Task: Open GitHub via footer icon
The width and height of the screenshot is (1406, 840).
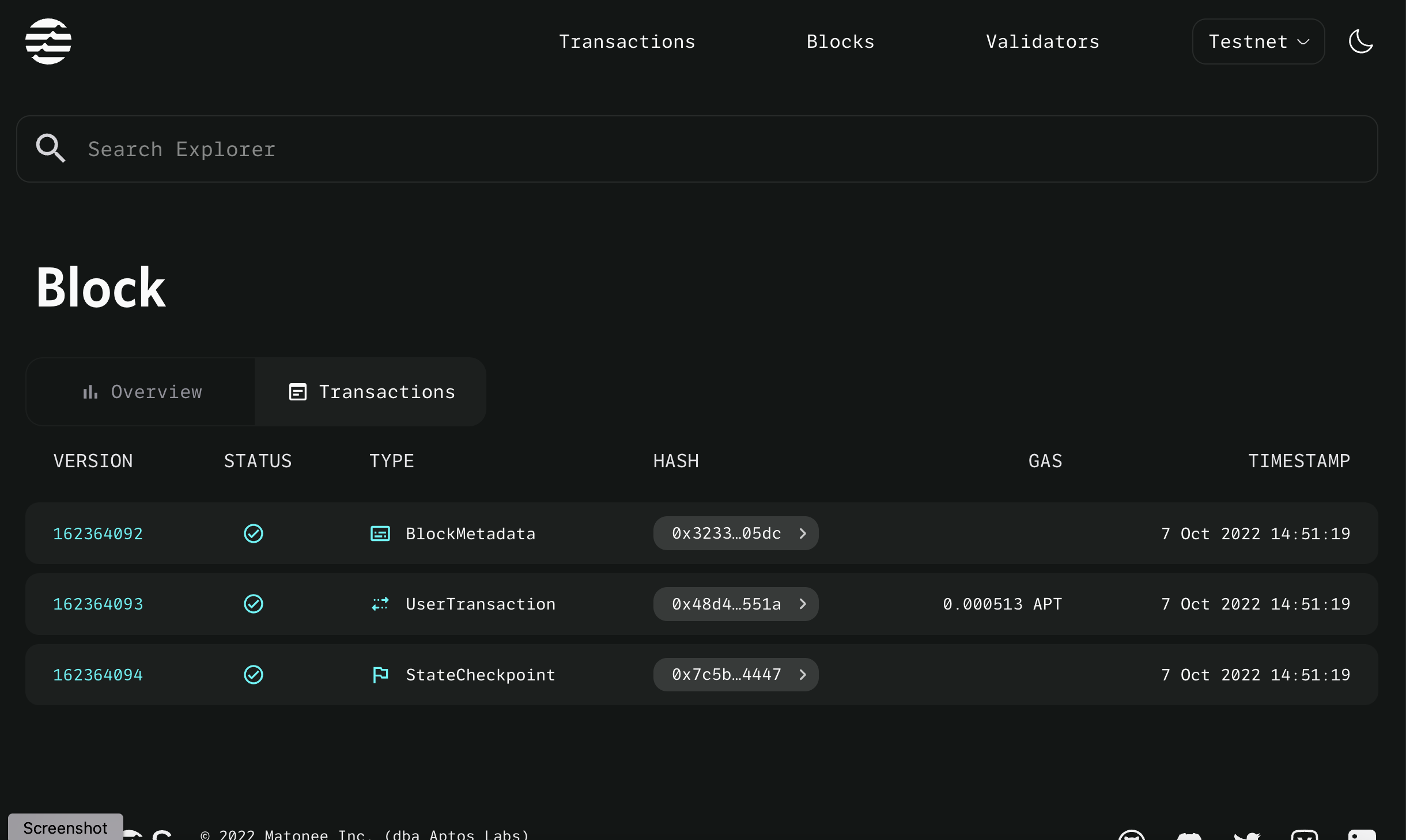Action: [x=1131, y=837]
